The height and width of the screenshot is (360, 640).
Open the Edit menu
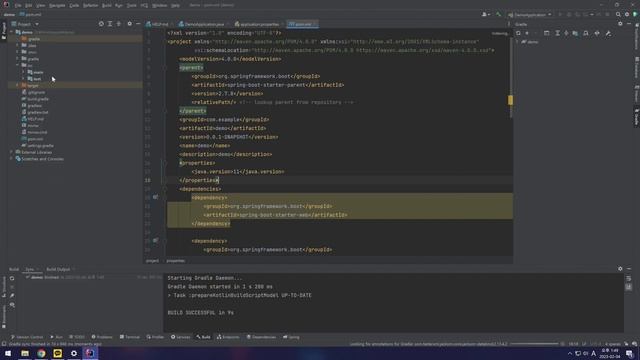point(29,6)
